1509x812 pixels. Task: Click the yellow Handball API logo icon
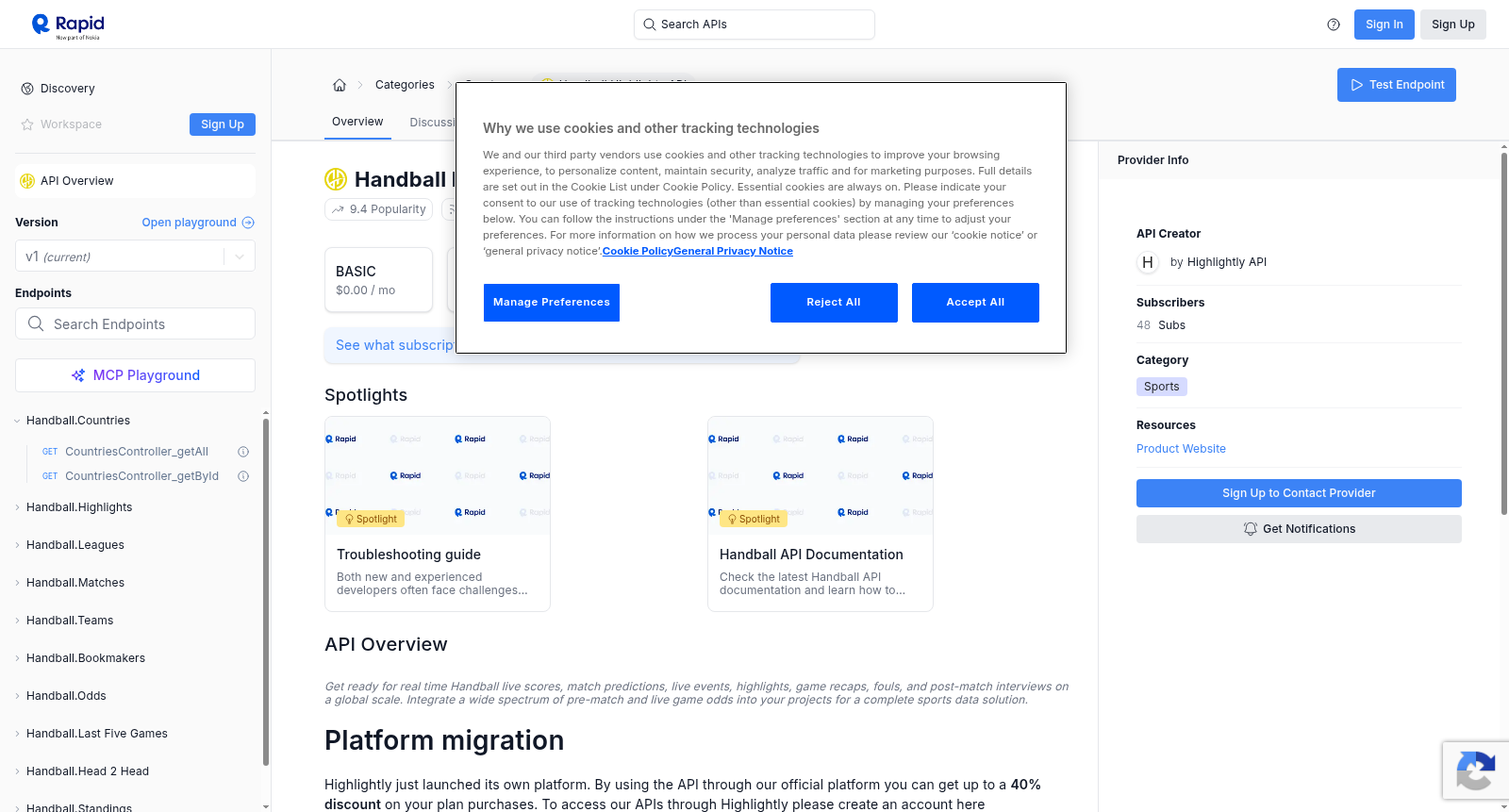[x=336, y=179]
